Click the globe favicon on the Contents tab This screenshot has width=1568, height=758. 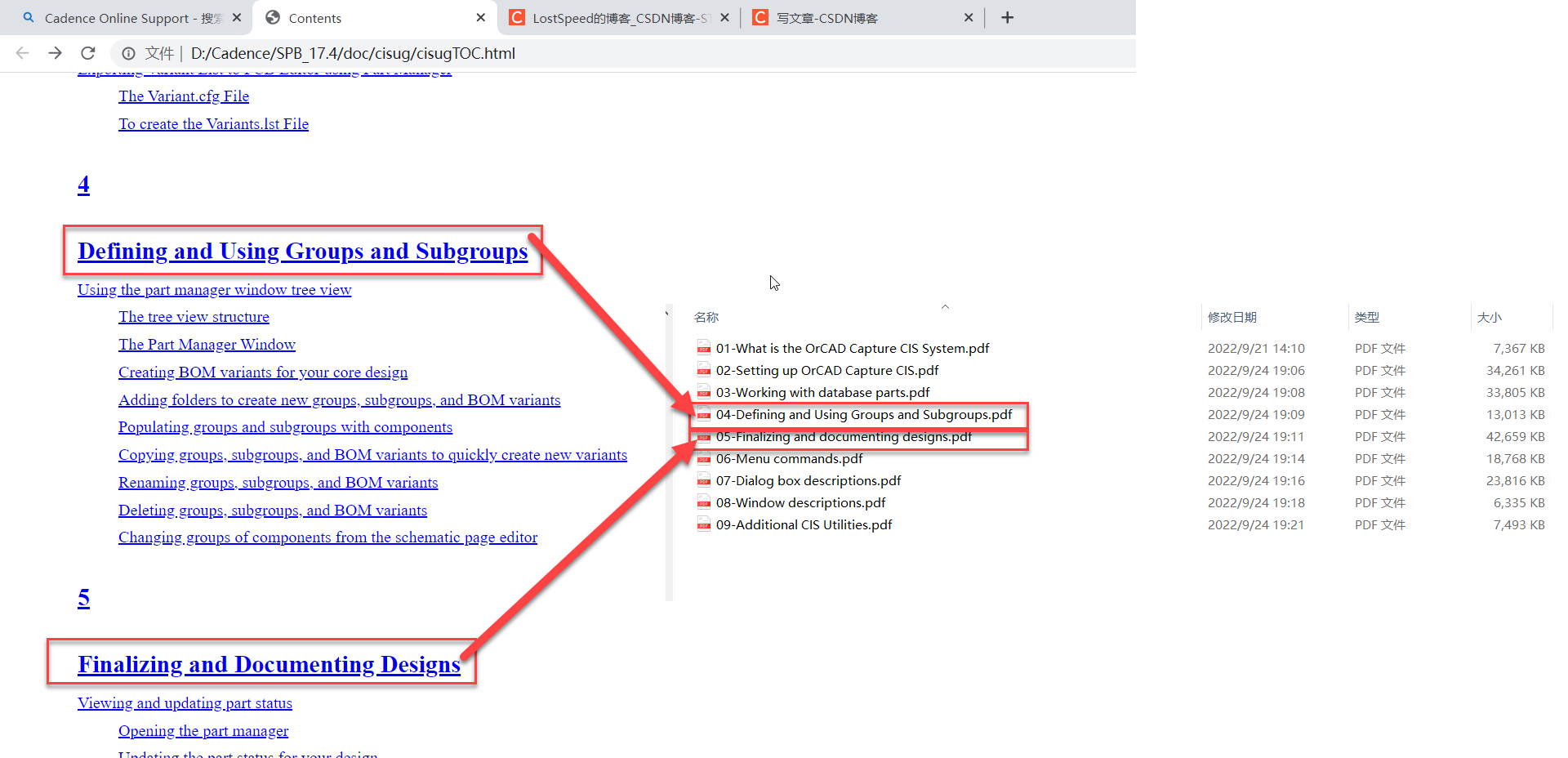pyautogui.click(x=272, y=17)
